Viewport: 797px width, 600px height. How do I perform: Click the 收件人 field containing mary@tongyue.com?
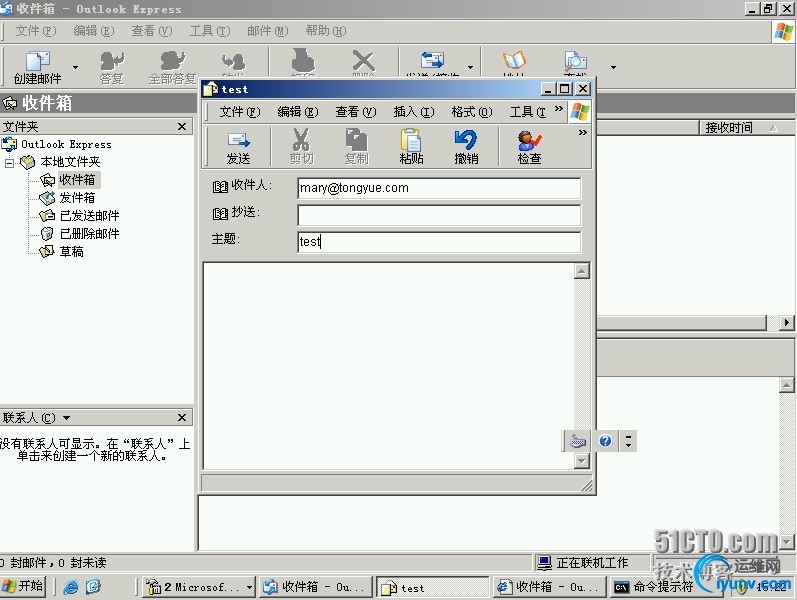pos(439,188)
